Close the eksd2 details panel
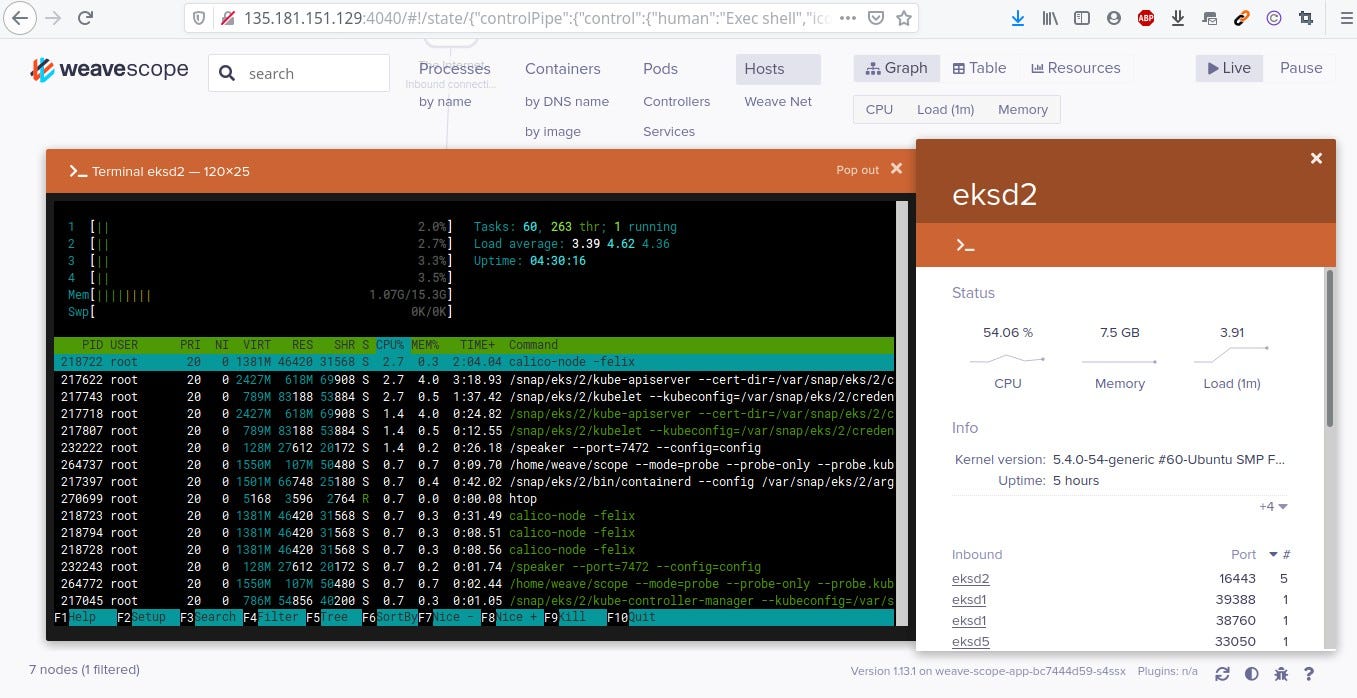Image resolution: width=1357 pixels, height=698 pixels. 1316,158
